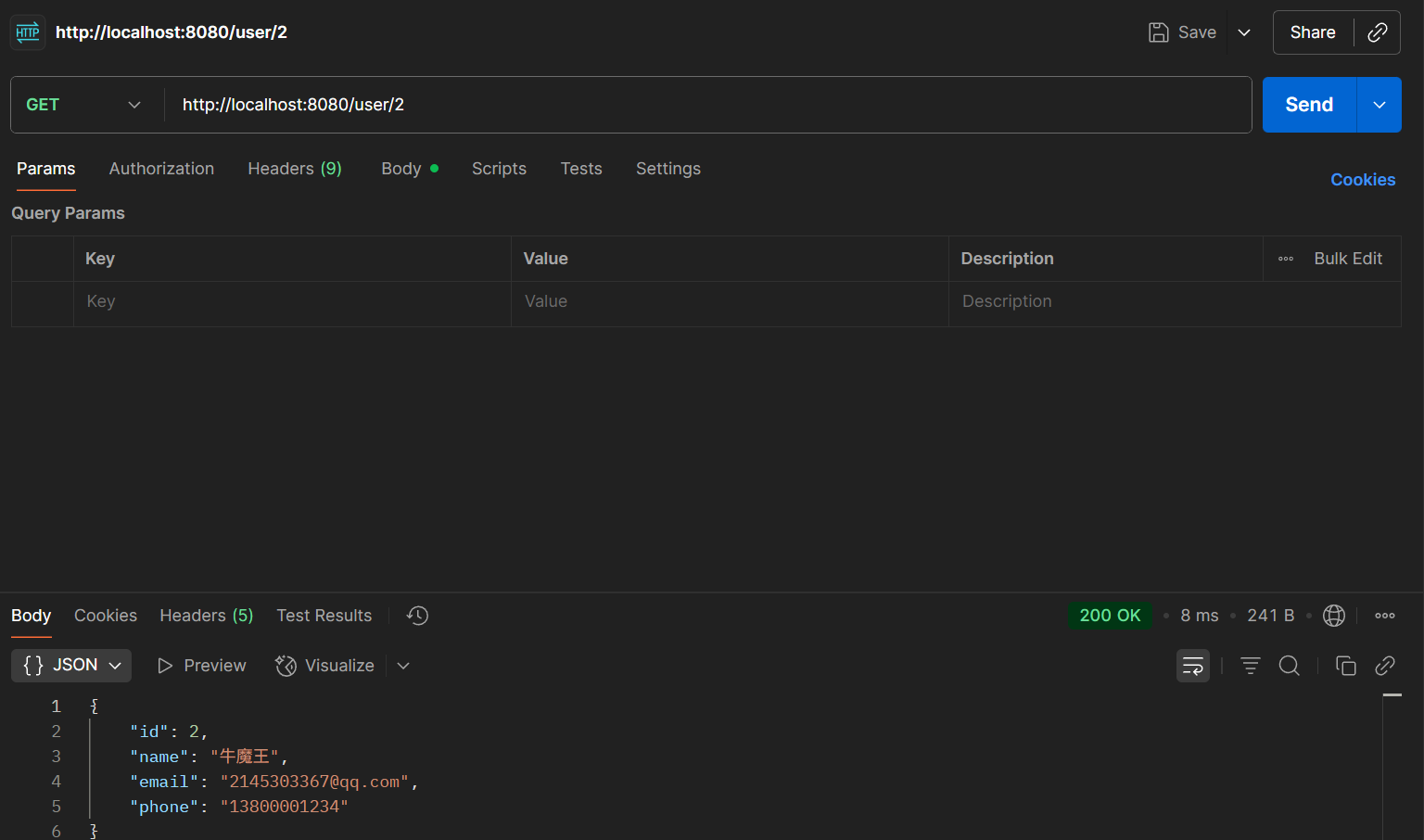The width and height of the screenshot is (1424, 840).
Task: Filter the JSON response
Action: (1250, 666)
